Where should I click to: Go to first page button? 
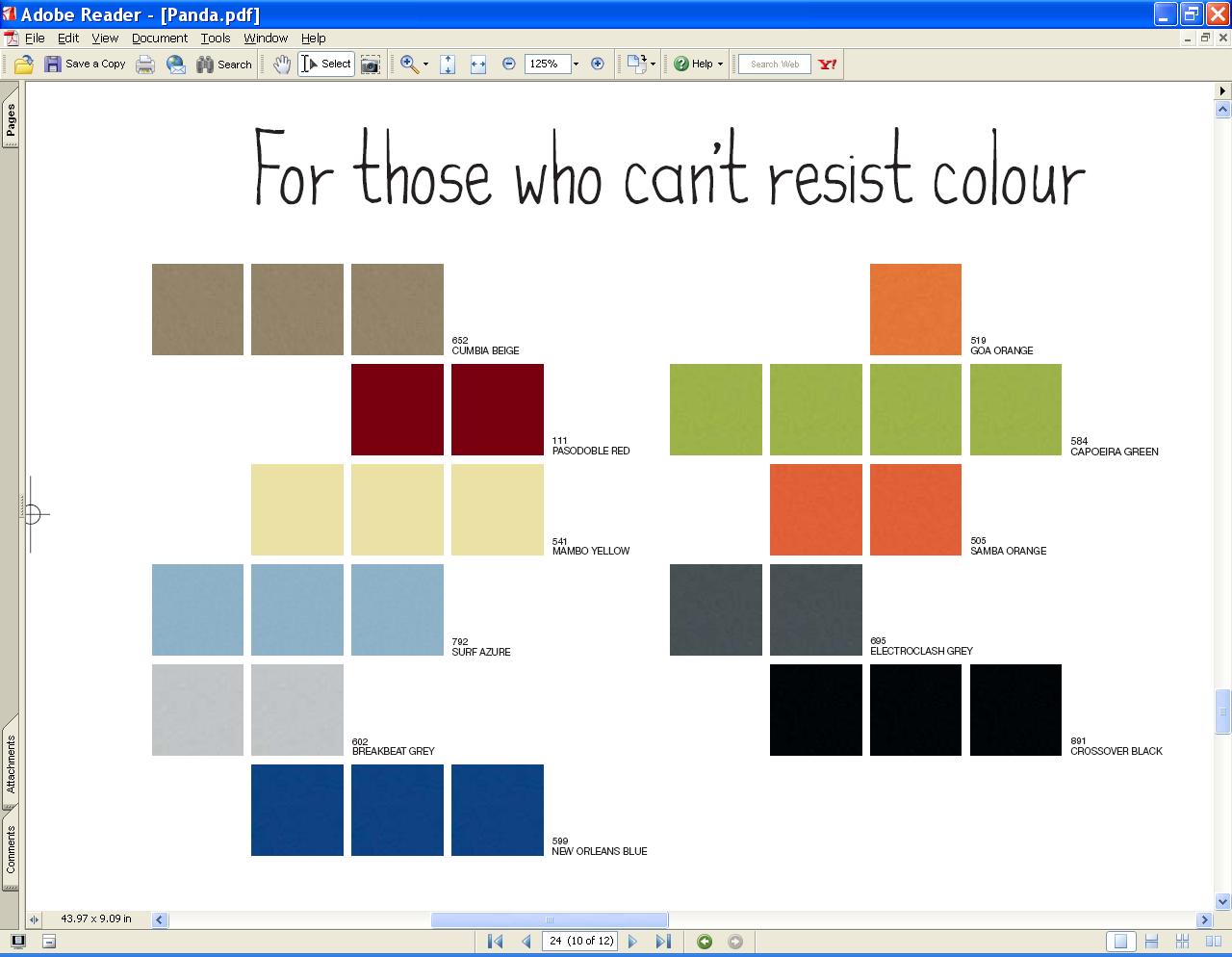496,942
